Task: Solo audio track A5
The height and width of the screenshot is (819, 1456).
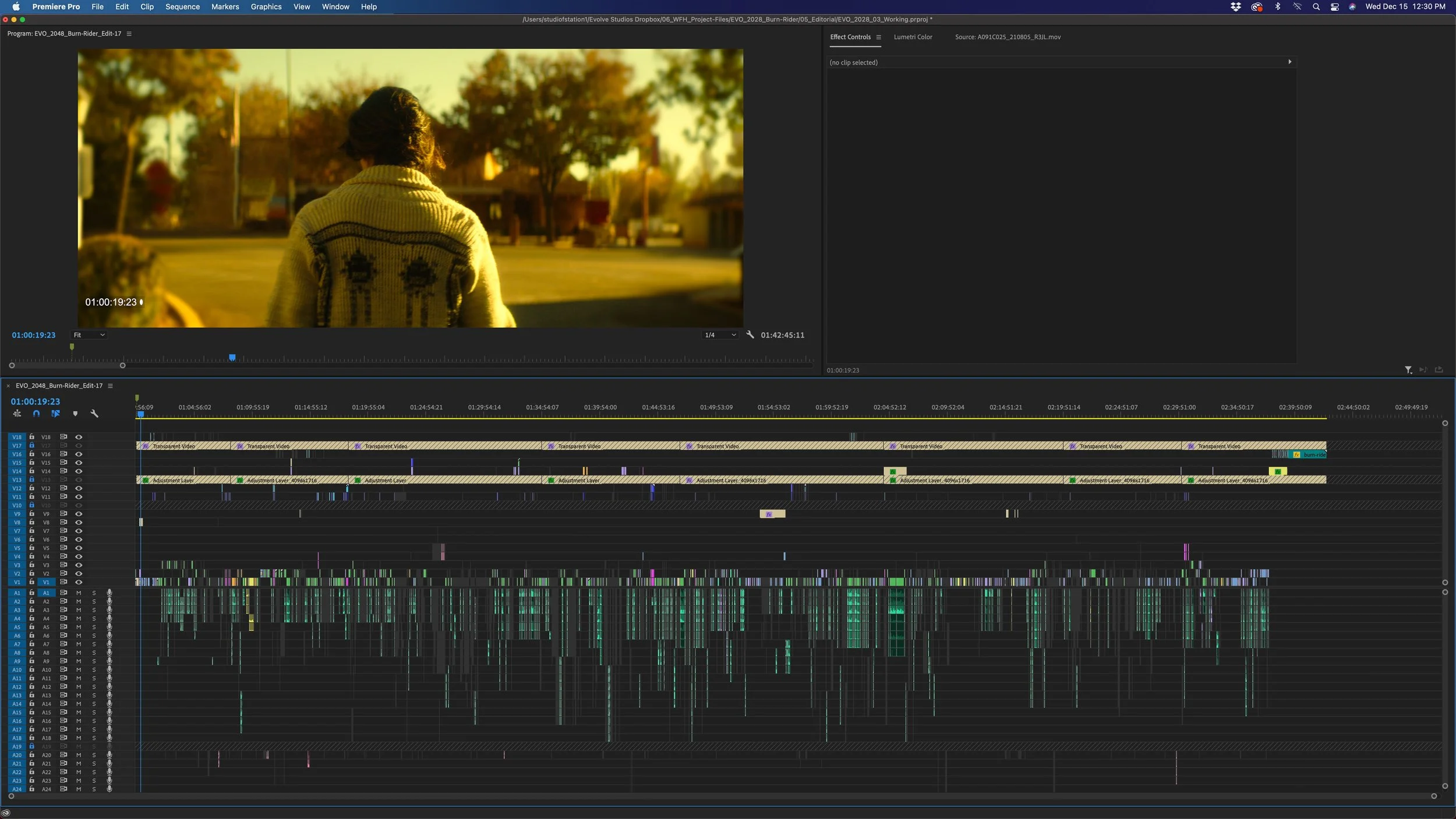Action: click(x=94, y=627)
